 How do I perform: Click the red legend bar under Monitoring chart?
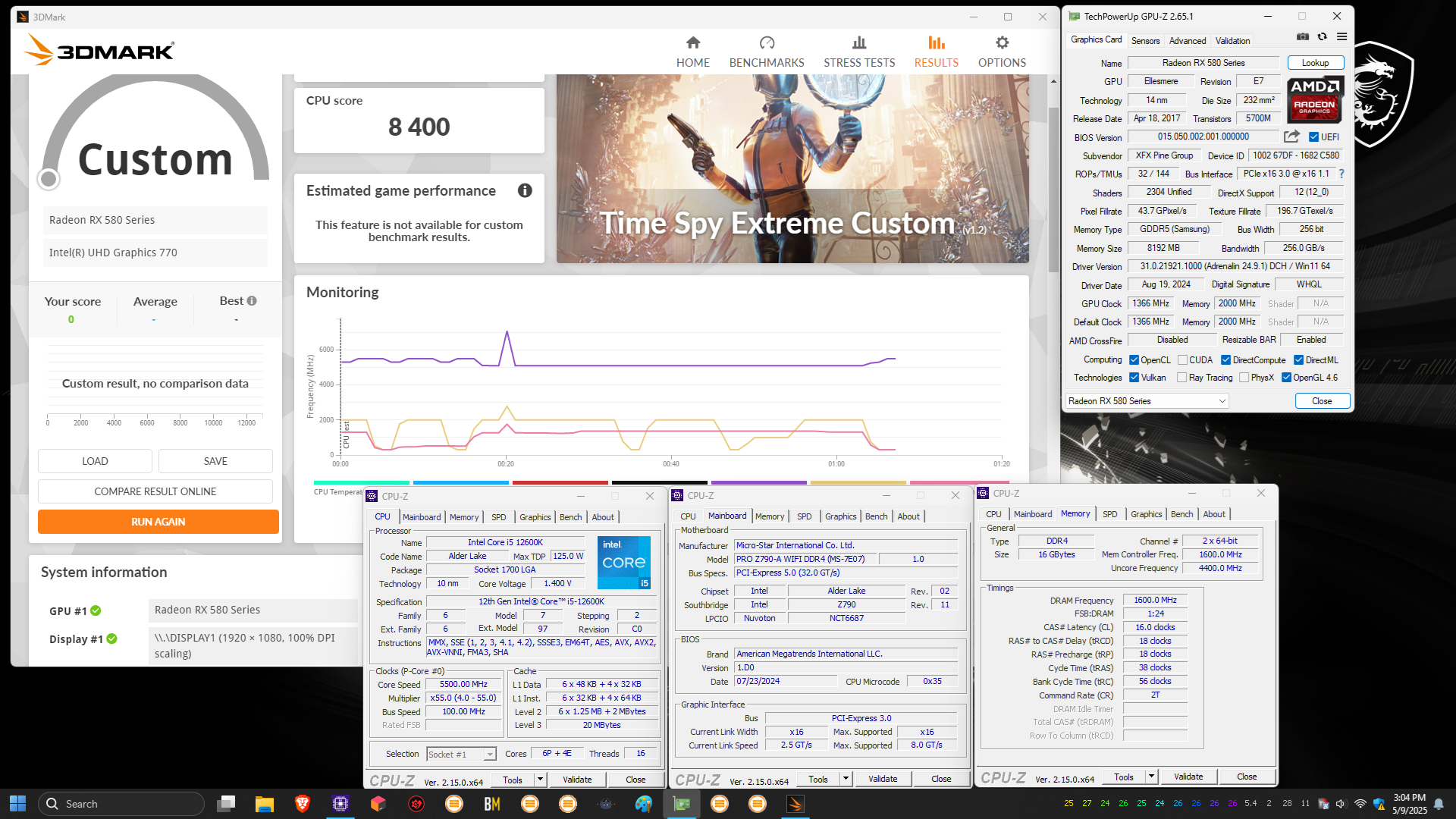(560, 482)
